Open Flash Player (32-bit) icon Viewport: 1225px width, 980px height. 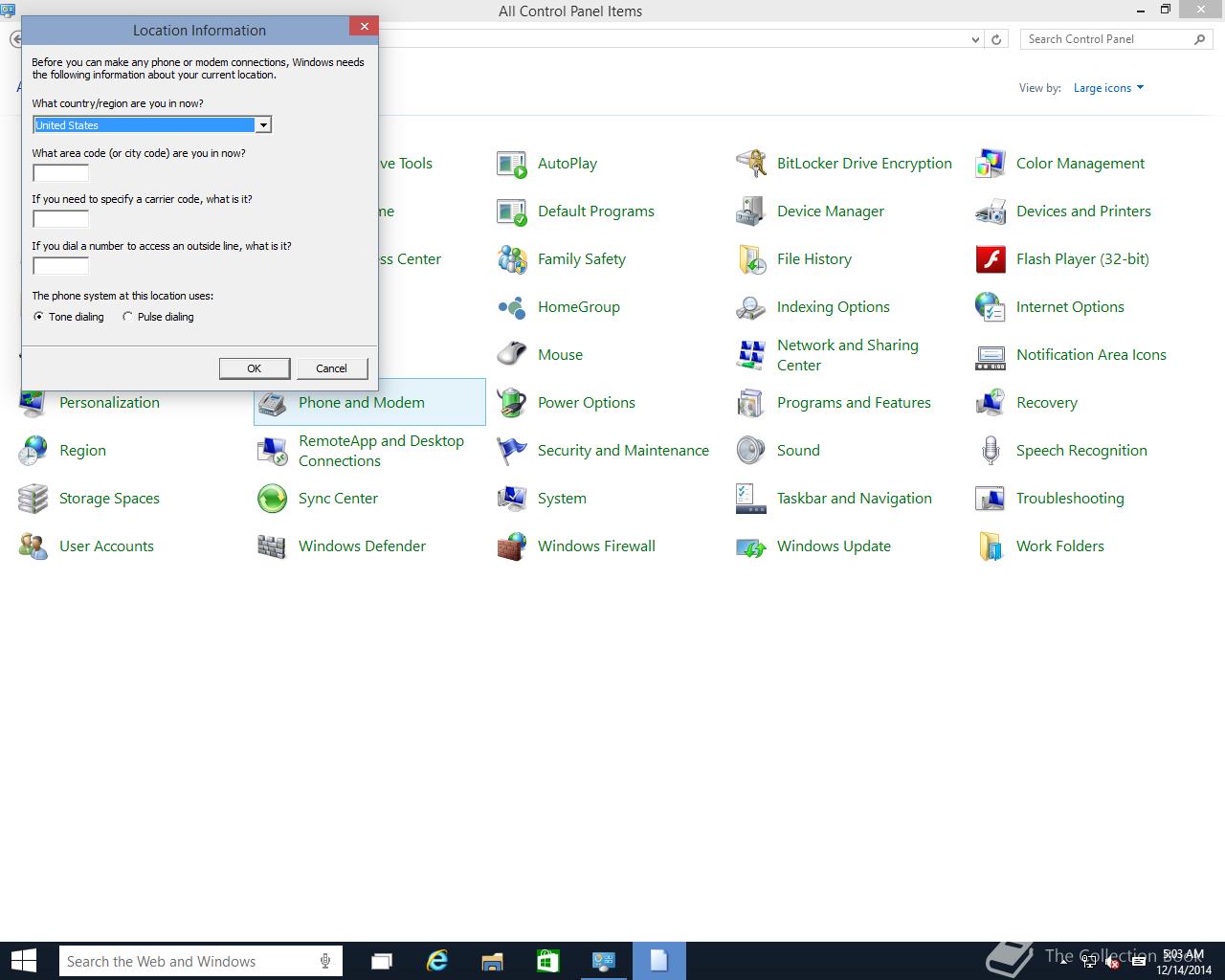click(991, 259)
